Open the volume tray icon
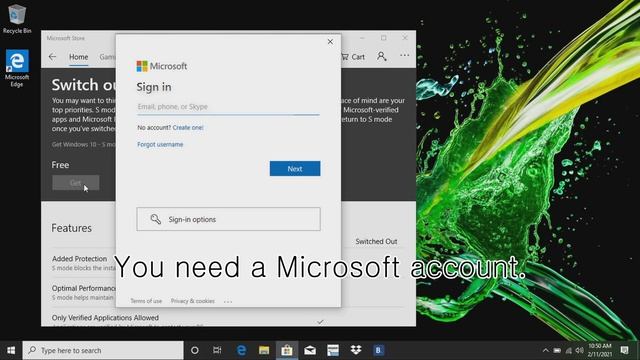 click(580, 350)
